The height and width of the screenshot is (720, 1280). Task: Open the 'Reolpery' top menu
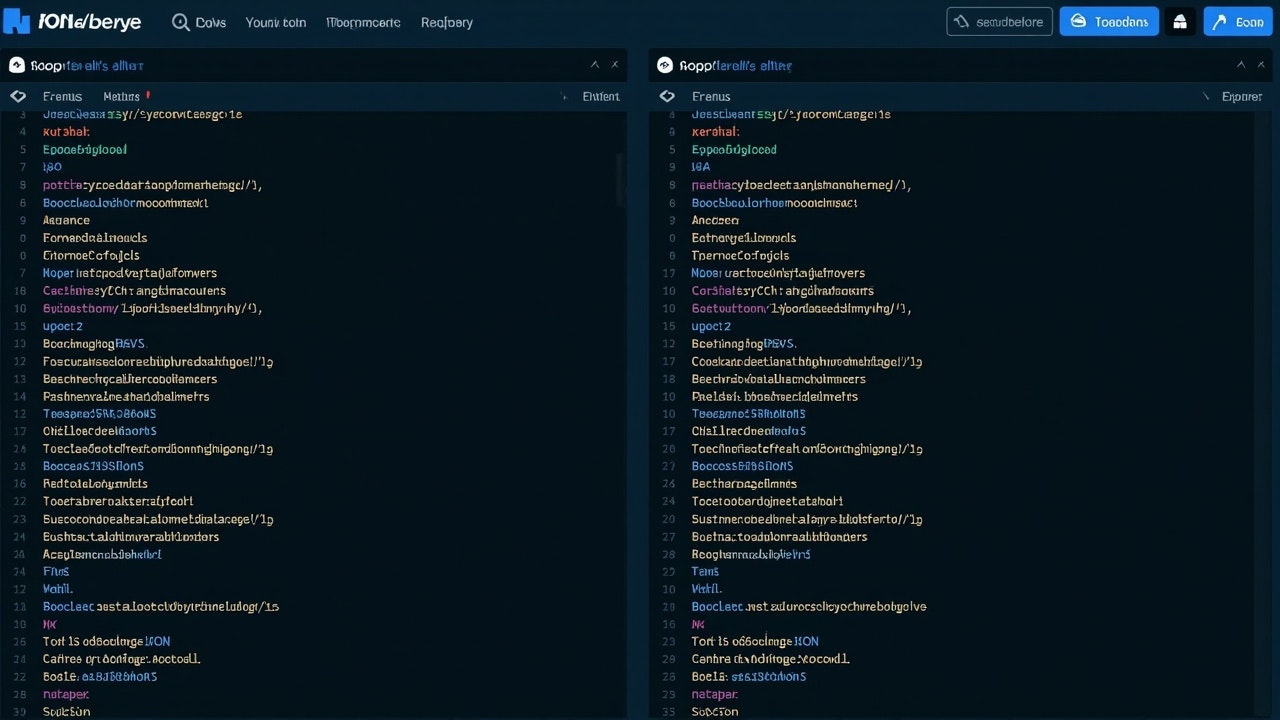coord(447,22)
